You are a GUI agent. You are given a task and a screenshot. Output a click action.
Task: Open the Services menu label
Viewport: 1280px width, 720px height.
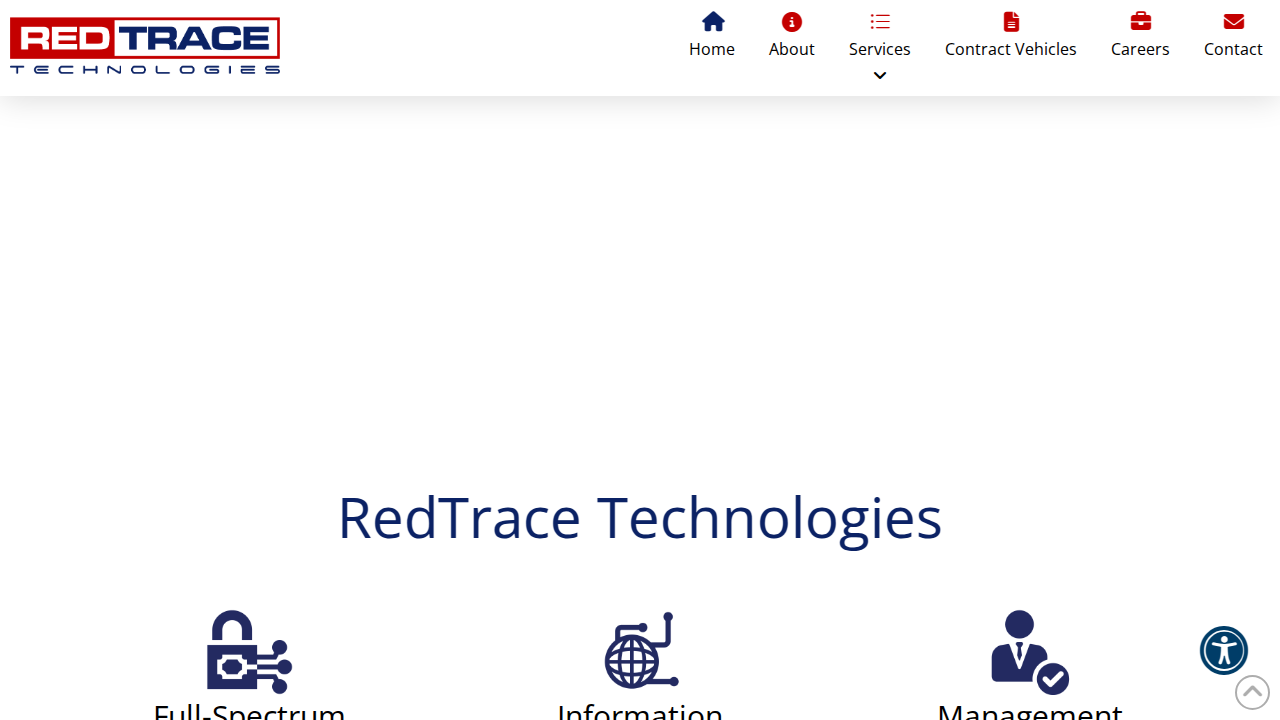coord(880,49)
